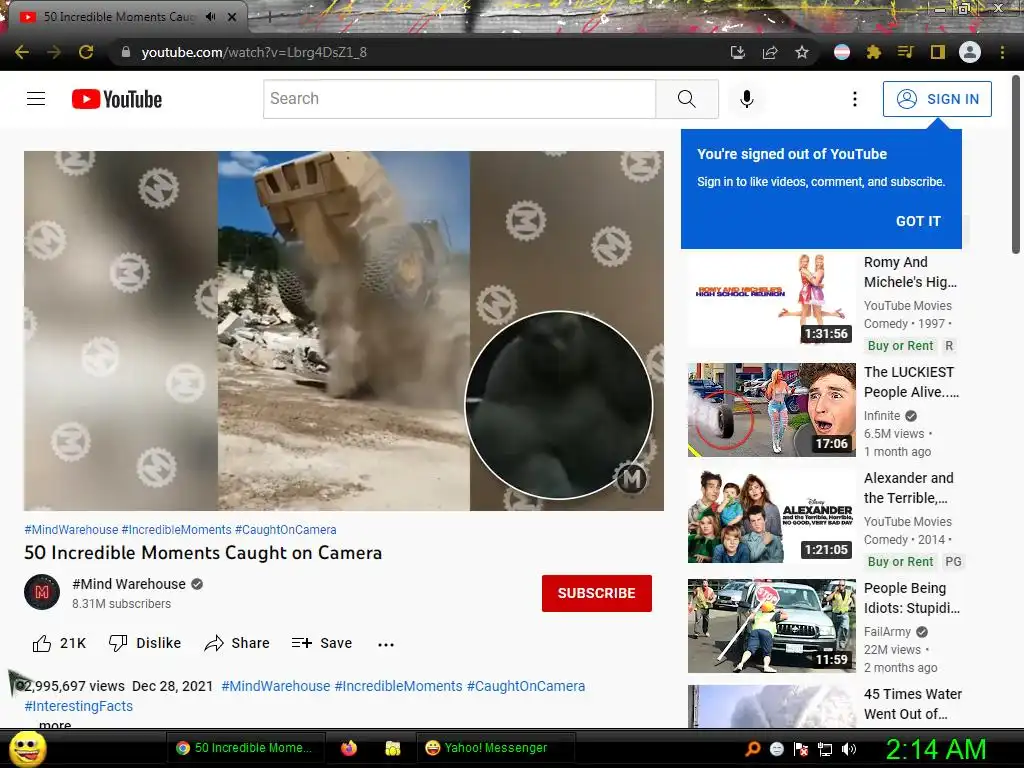Bookmark this page with the star icon
Viewport: 1024px width, 768px height.
tap(802, 52)
